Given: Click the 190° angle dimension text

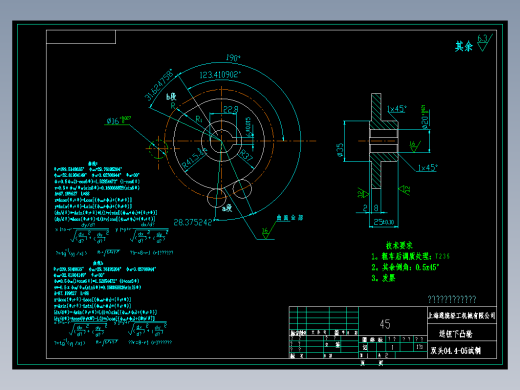Looking at the screenshot, I should coord(233,58).
